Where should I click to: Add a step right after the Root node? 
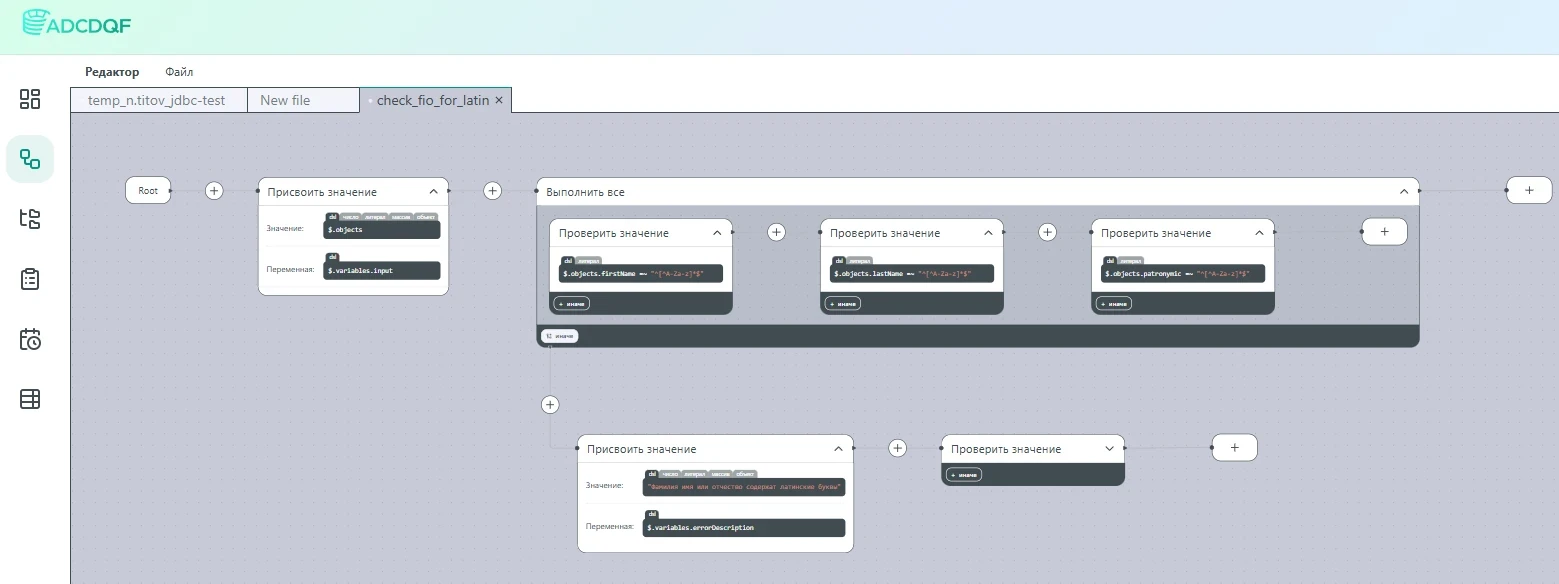tap(214, 191)
